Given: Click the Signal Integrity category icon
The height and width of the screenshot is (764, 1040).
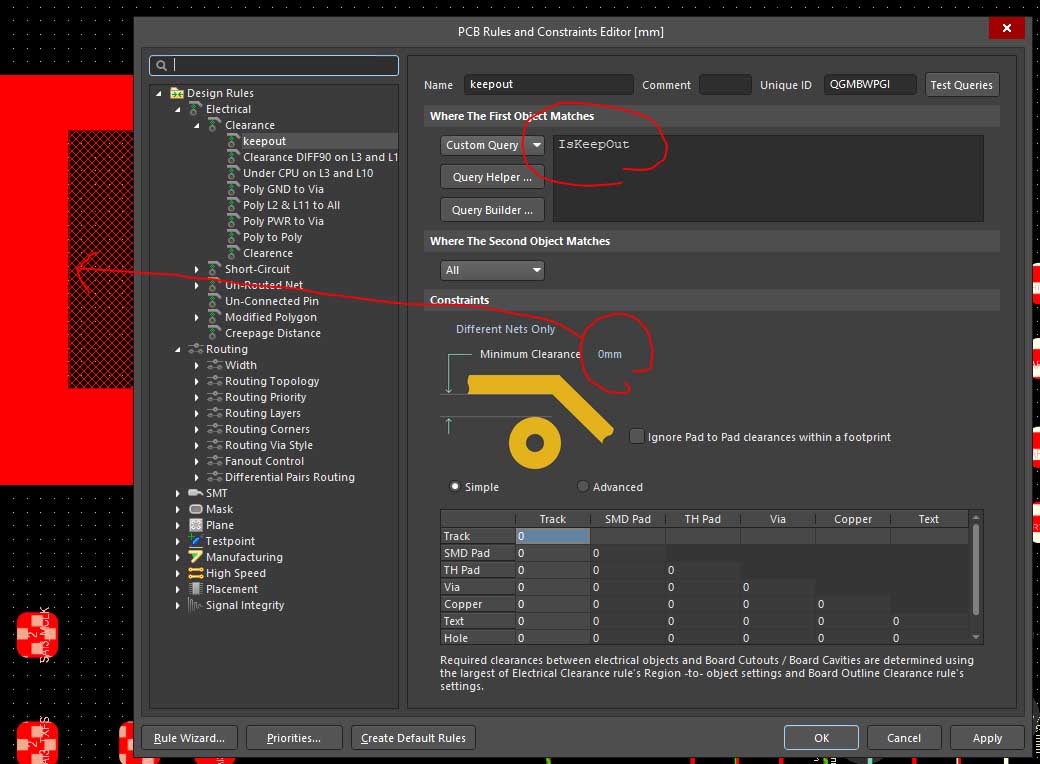Looking at the screenshot, I should click(196, 605).
